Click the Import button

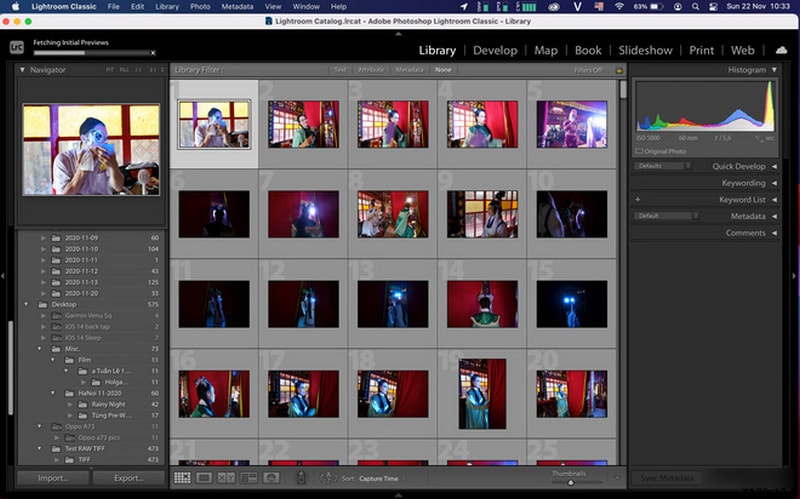point(53,478)
